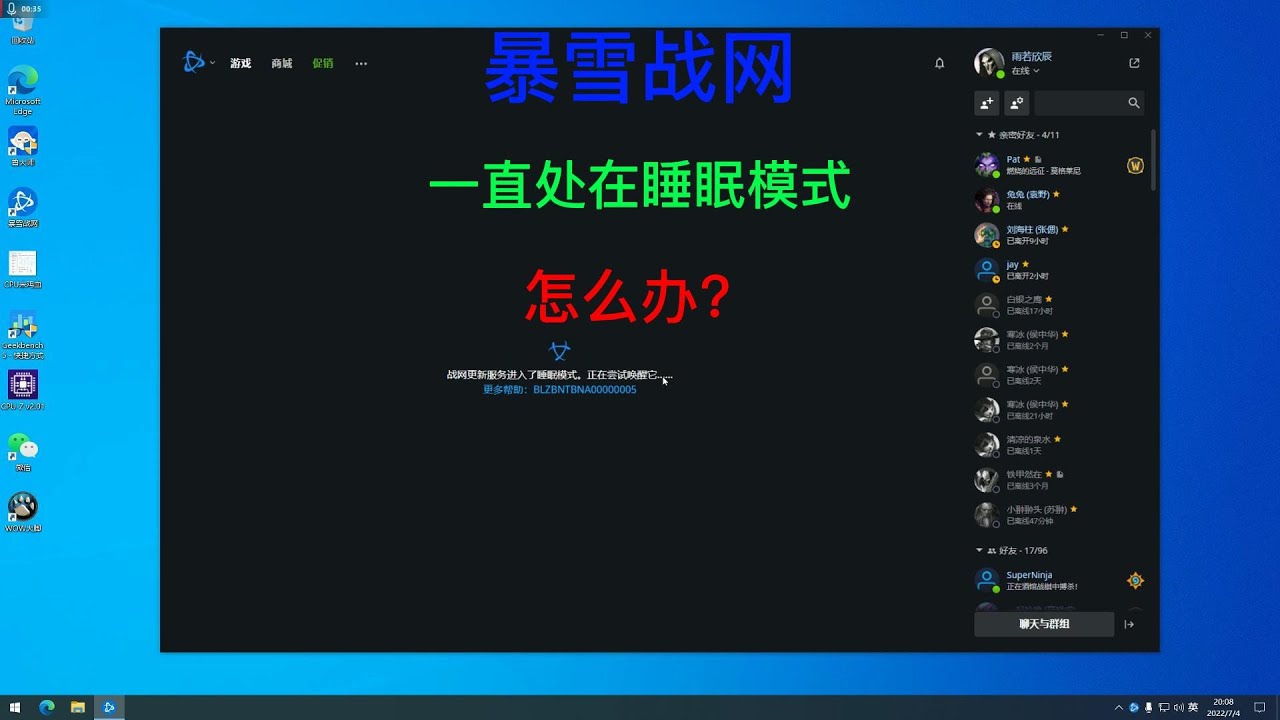
Task: Click Pat's avatar picture
Action: click(987, 165)
